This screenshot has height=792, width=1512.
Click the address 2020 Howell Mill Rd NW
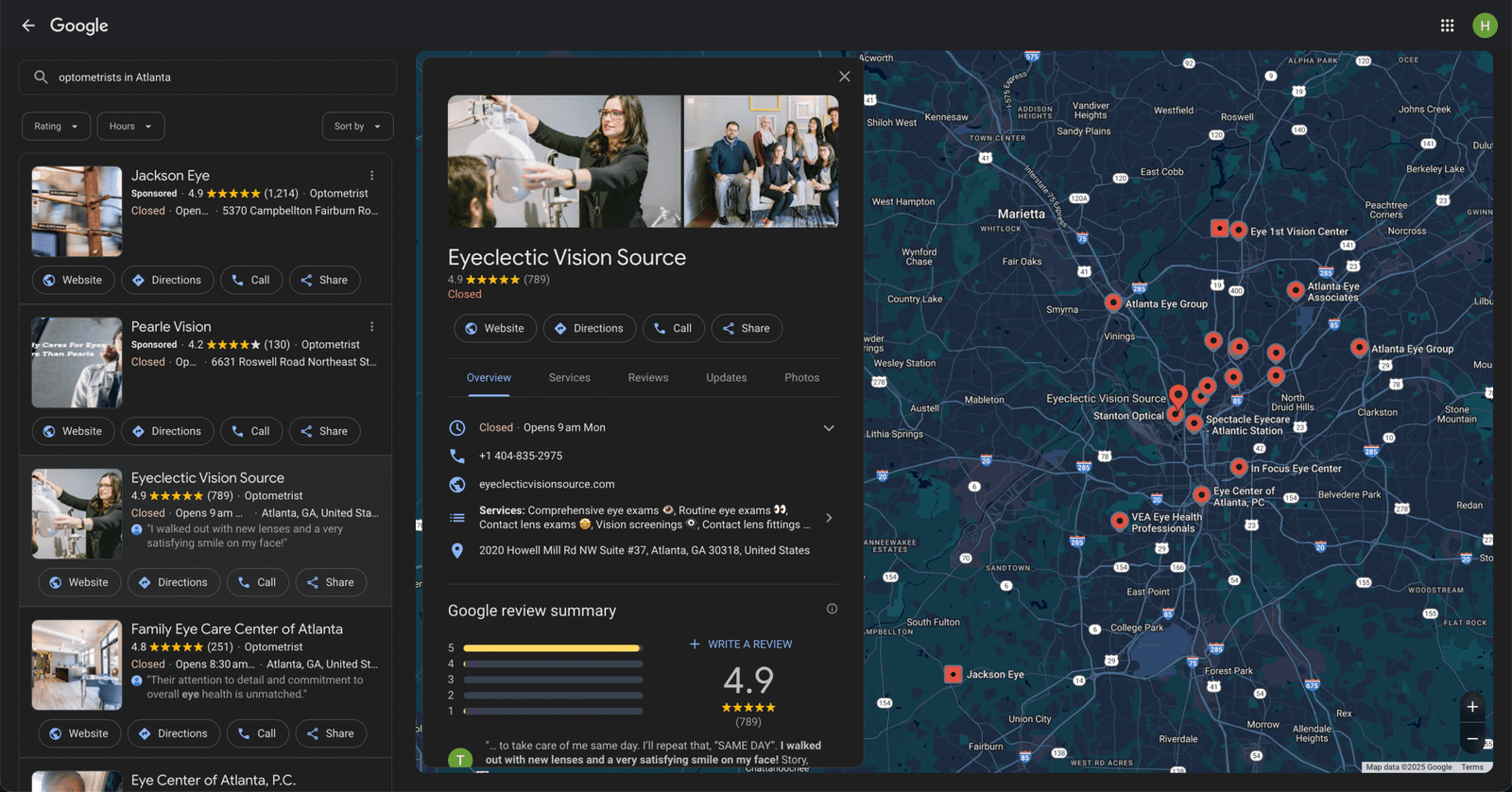coord(644,550)
